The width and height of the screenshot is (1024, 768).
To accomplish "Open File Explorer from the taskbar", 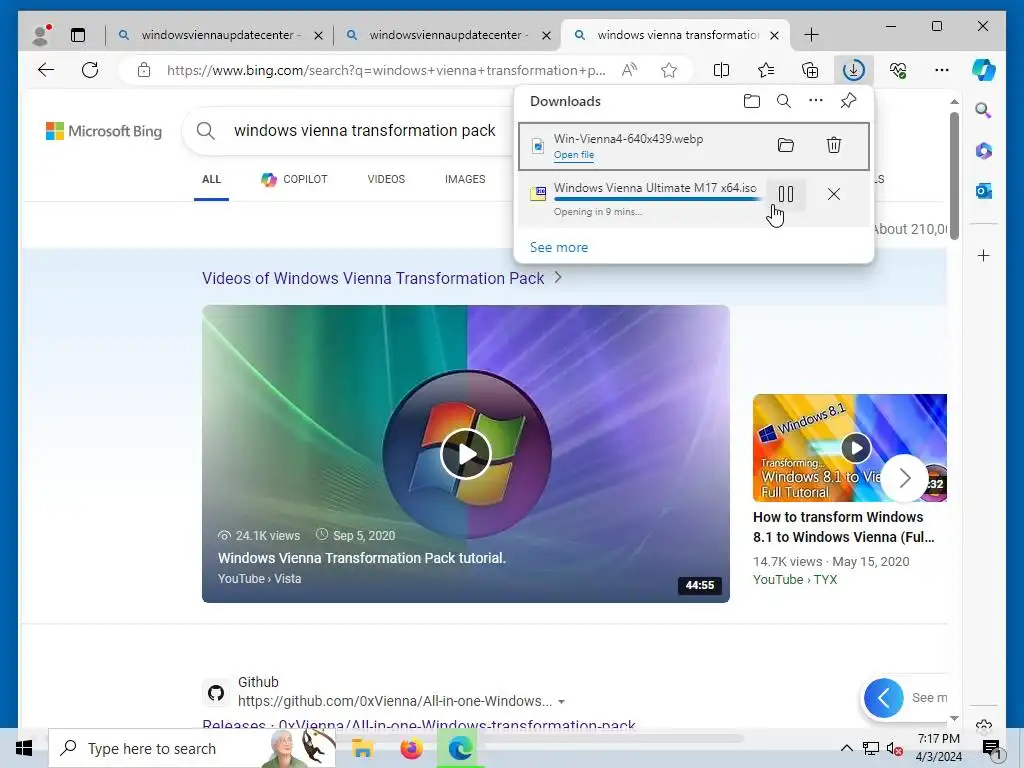I will (x=362, y=748).
